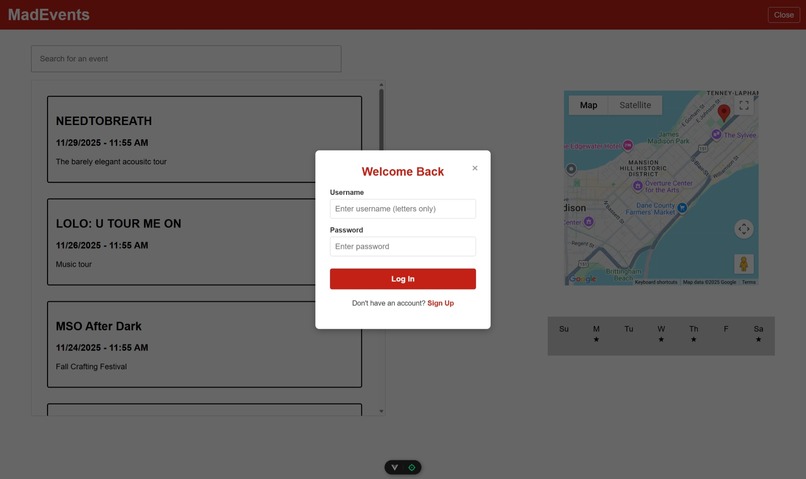Click the red location pin on map
806x479 pixels.
pos(724,113)
